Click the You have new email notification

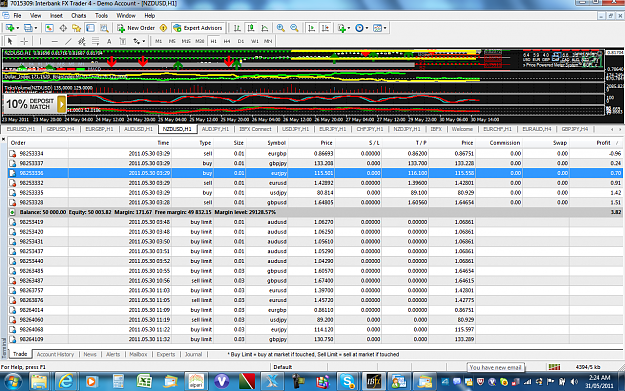(495, 367)
